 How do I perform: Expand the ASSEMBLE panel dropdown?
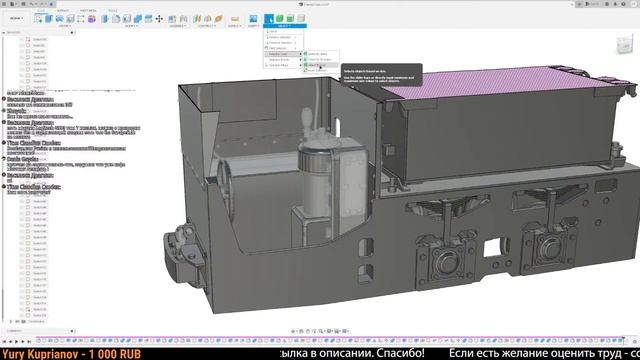[178, 26]
